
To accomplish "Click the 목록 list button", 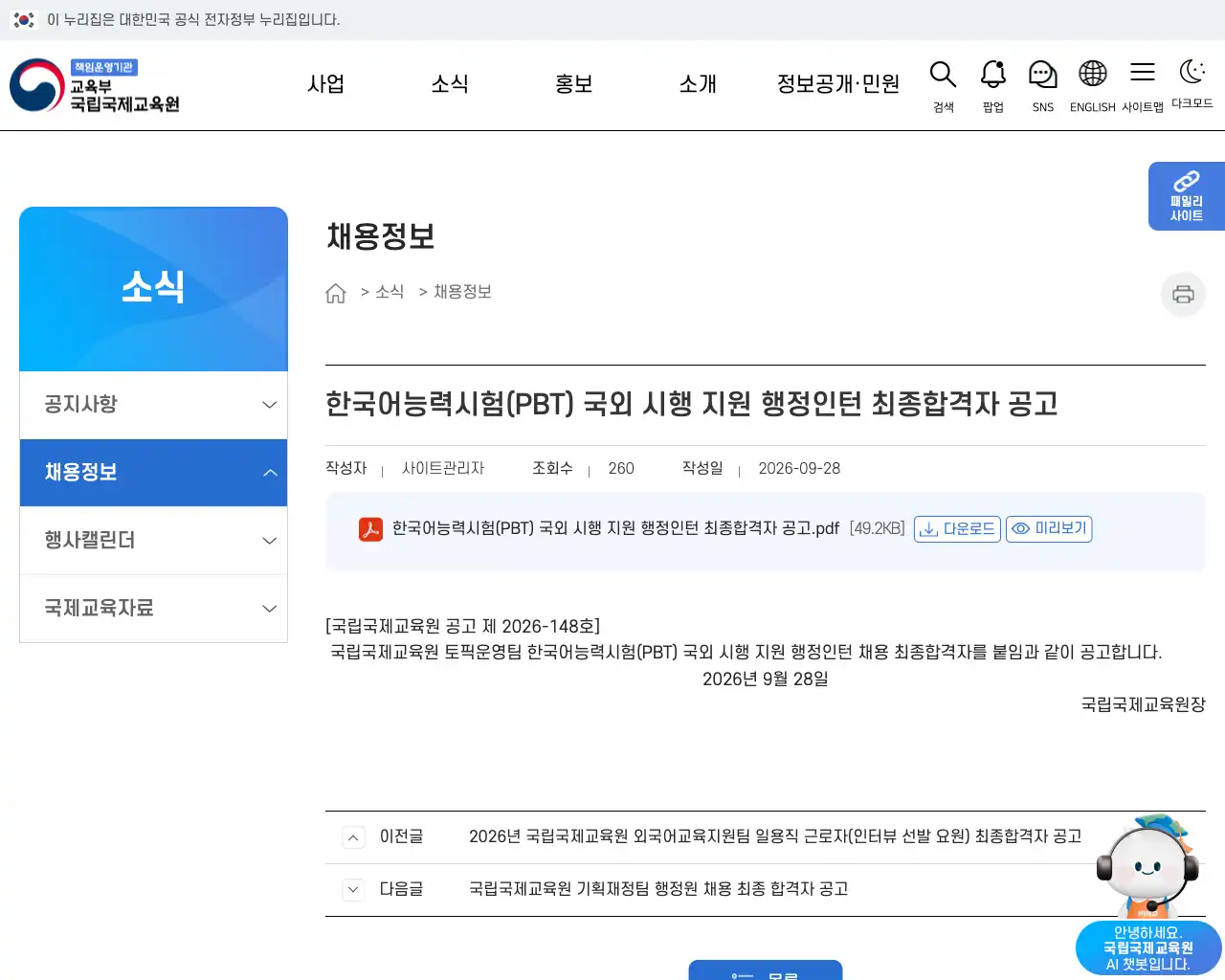I will coord(766,970).
